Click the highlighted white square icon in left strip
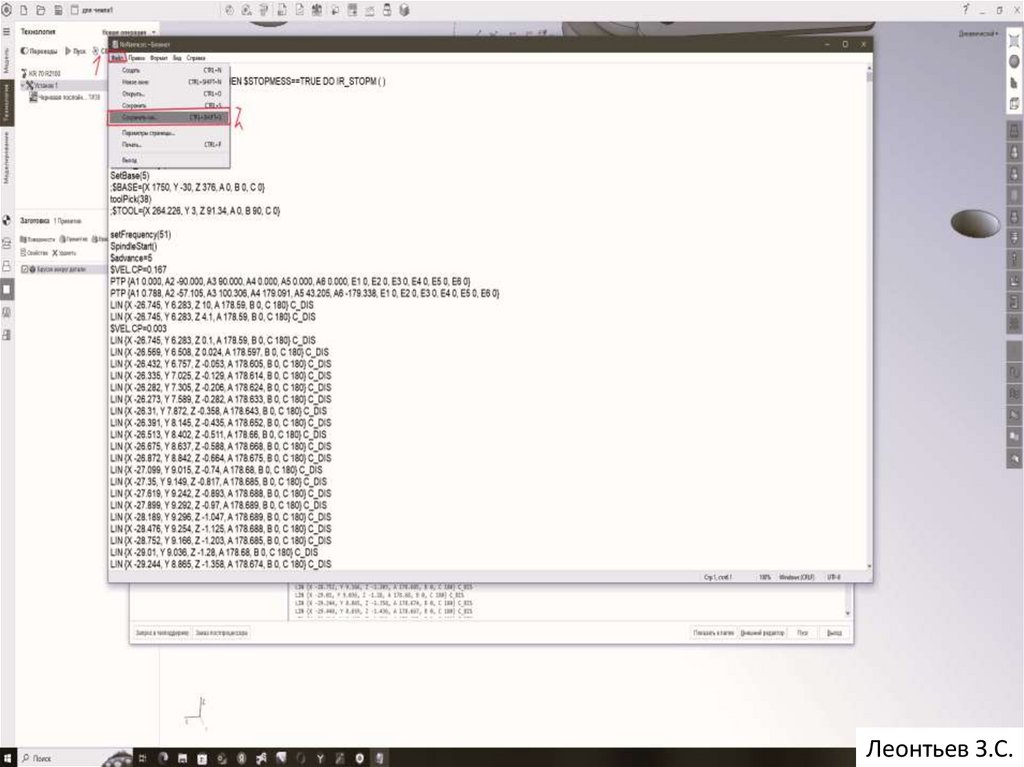This screenshot has width=1024, height=767. (7, 290)
